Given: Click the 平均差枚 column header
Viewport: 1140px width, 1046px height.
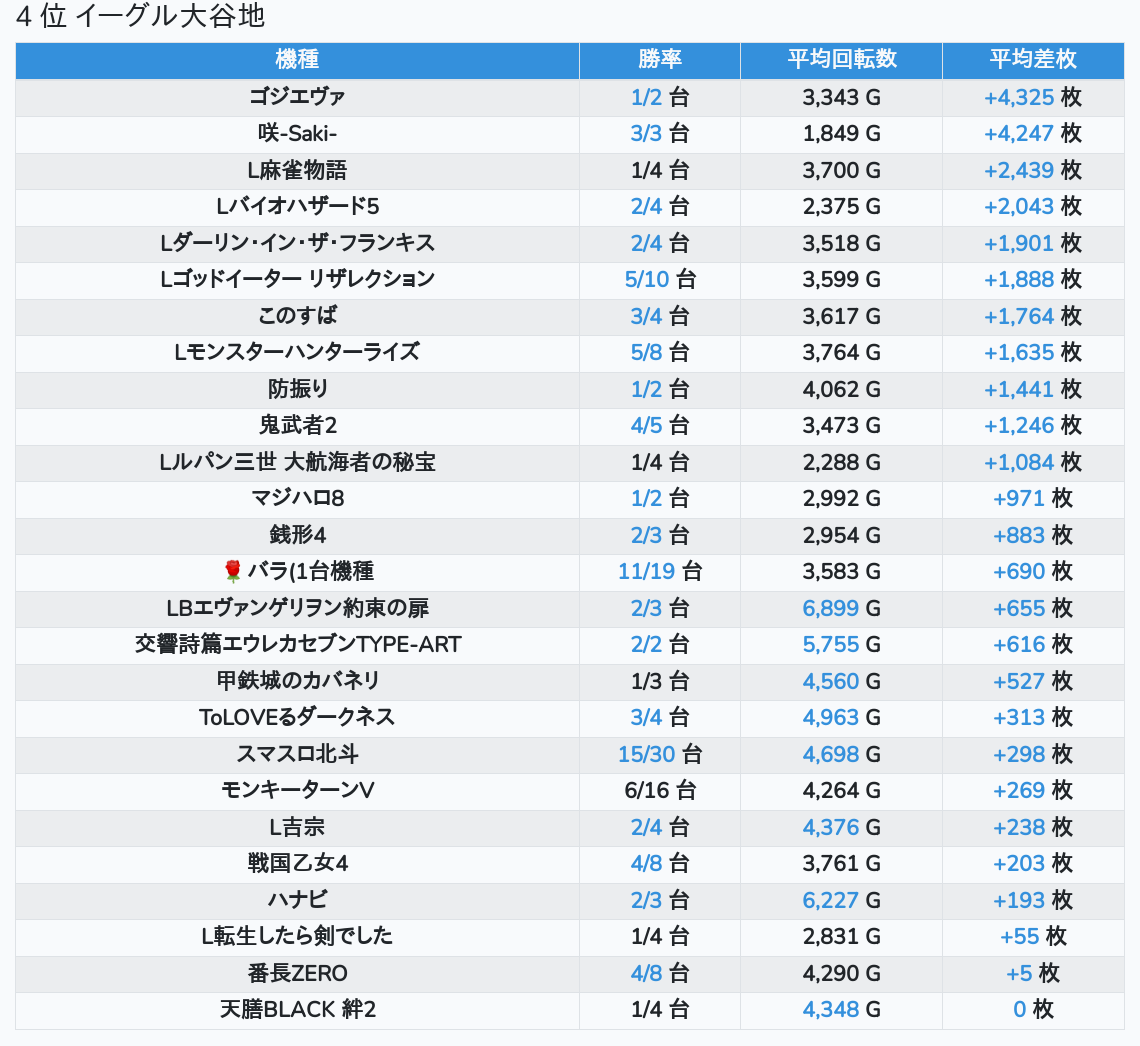Looking at the screenshot, I should (x=1032, y=59).
